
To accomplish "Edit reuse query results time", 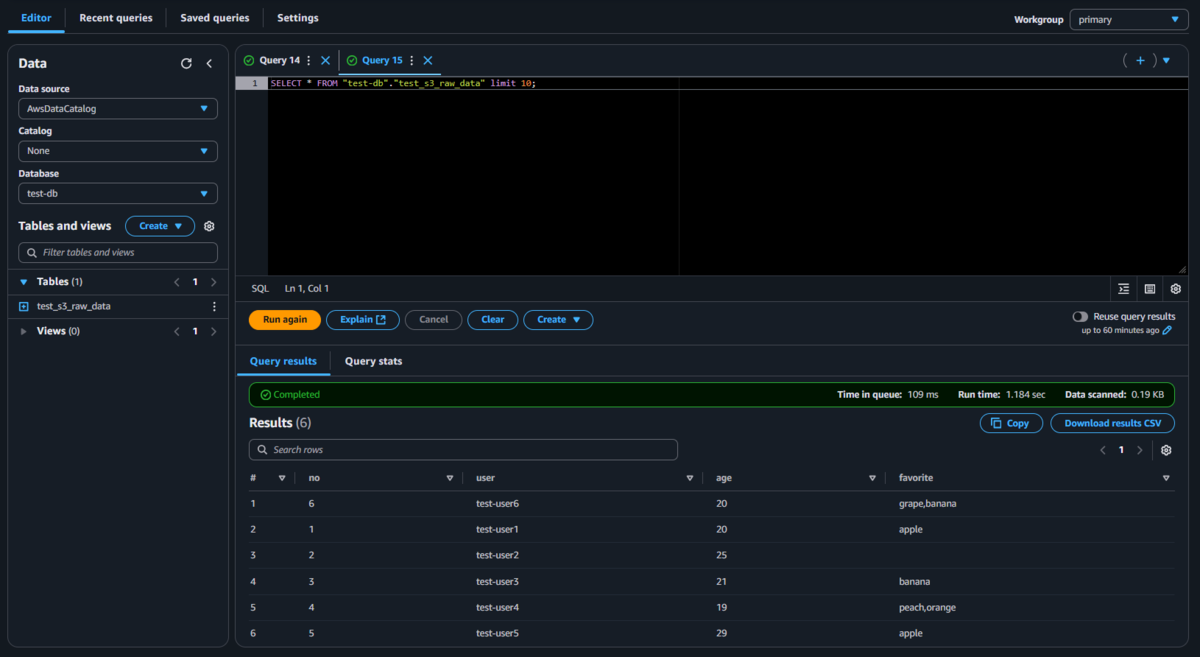I will 1167,330.
